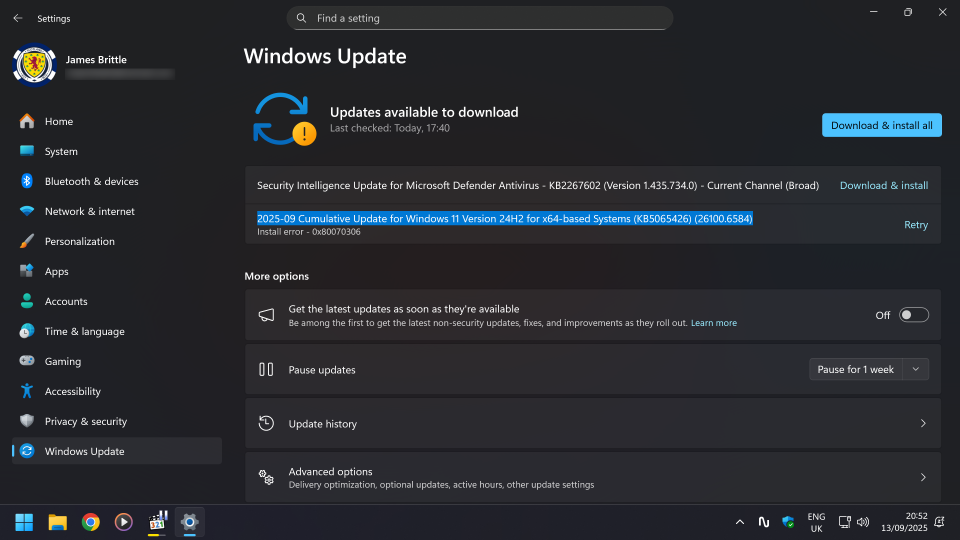
Task: Open the Windows Start menu
Action: point(24,522)
